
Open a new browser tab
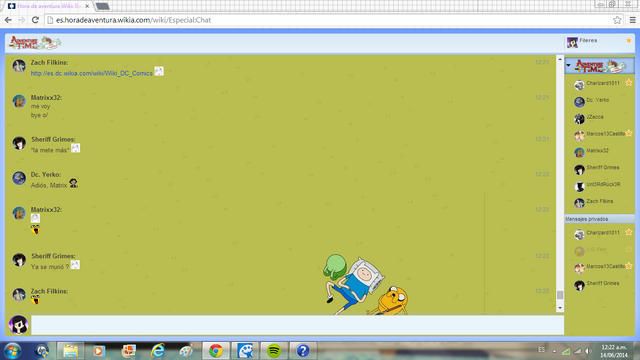coord(102,6)
